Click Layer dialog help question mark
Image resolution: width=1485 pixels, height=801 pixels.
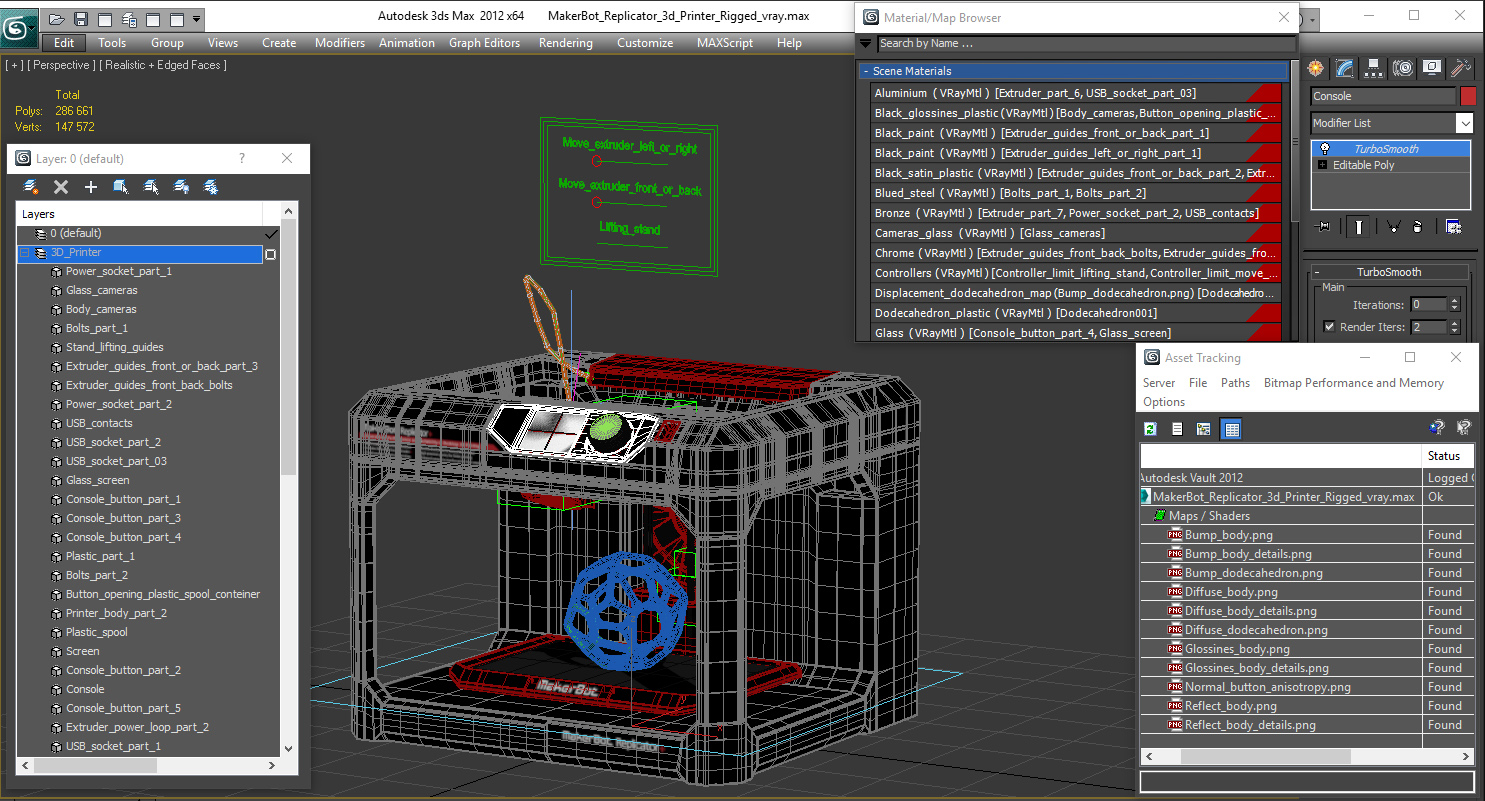tap(242, 158)
